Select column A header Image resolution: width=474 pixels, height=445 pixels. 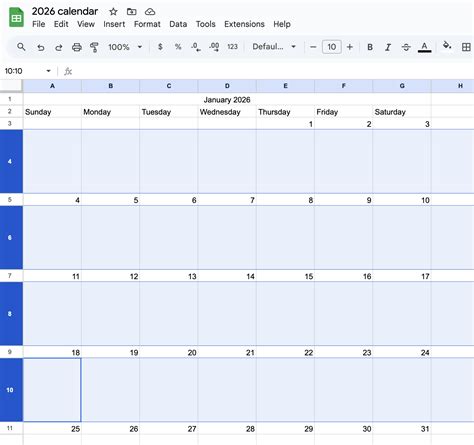(x=52, y=86)
